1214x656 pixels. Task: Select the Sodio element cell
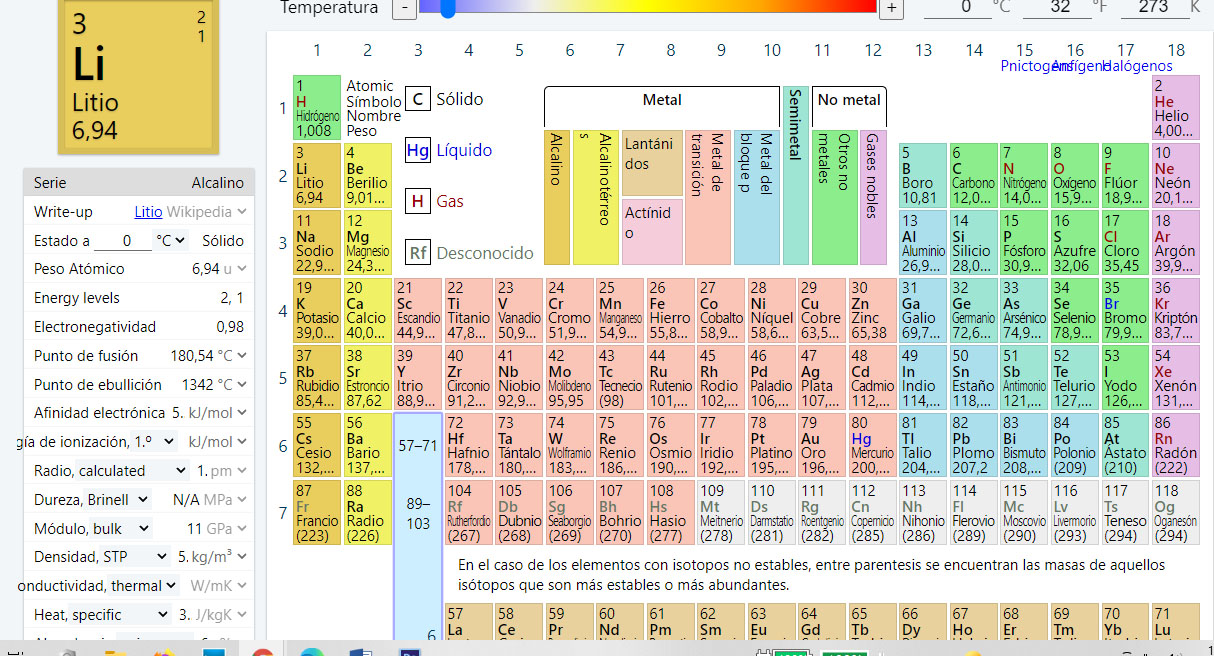pyautogui.click(x=317, y=243)
